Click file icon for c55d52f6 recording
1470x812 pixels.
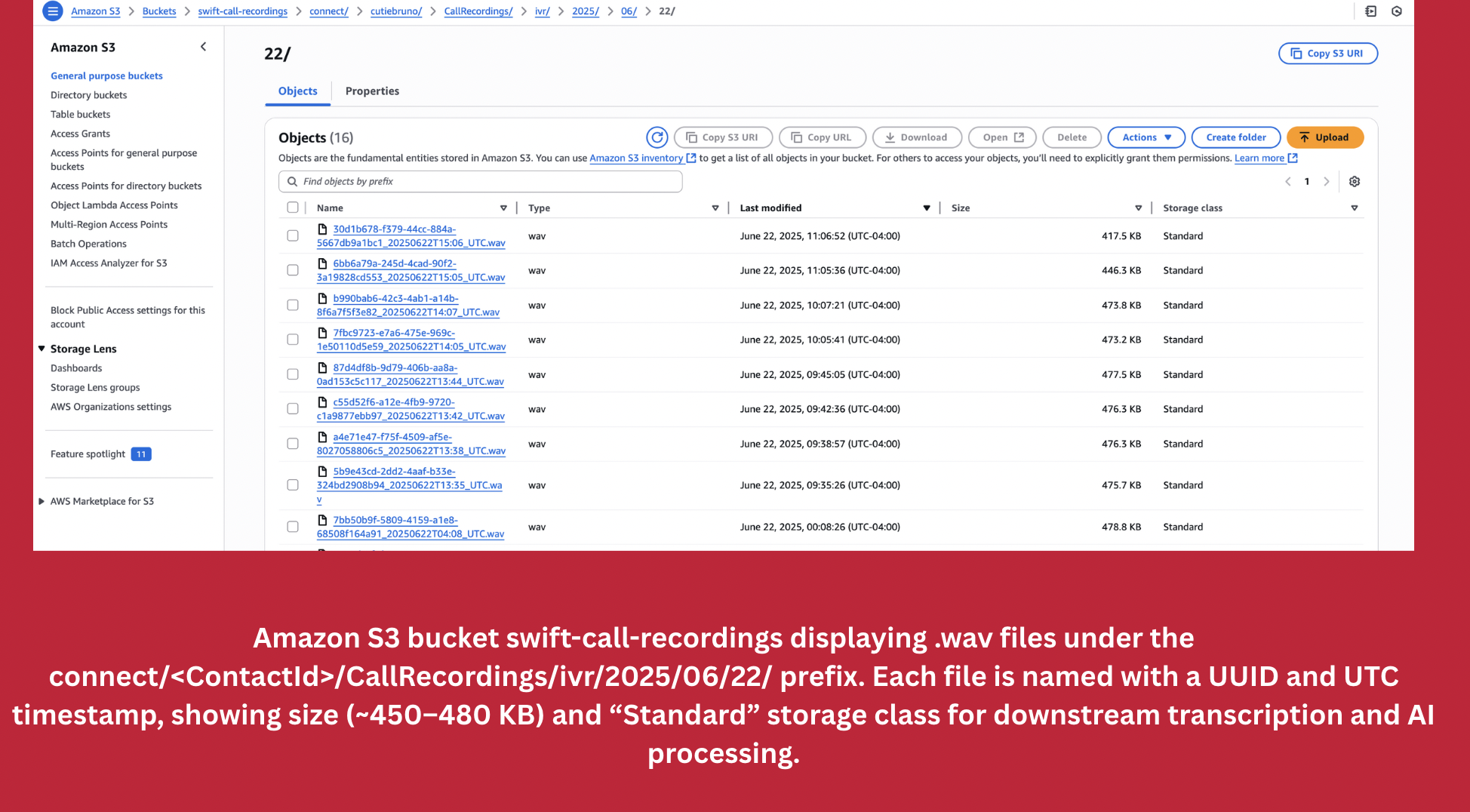tap(323, 403)
